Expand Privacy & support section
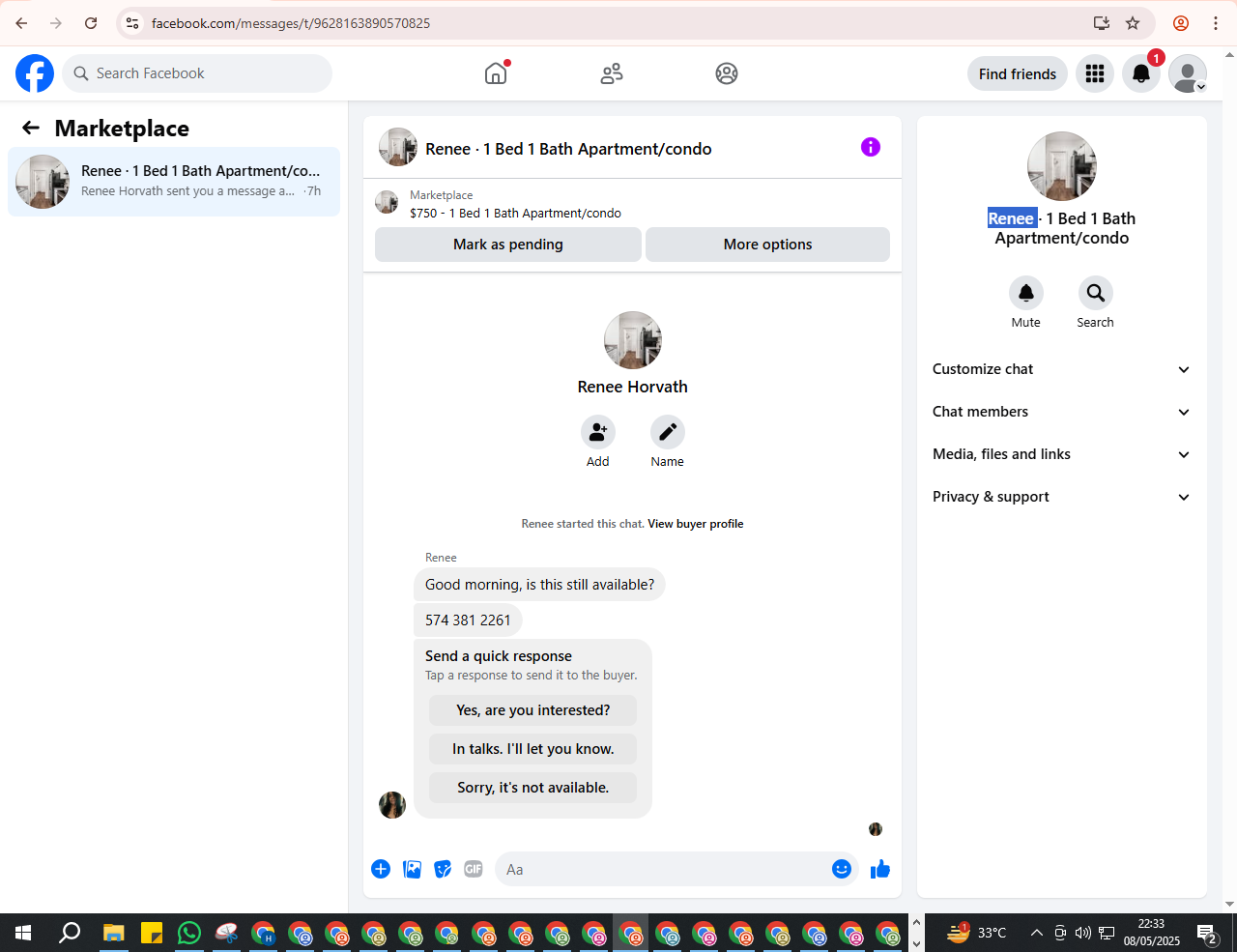The height and width of the screenshot is (952, 1237). 1061,497
